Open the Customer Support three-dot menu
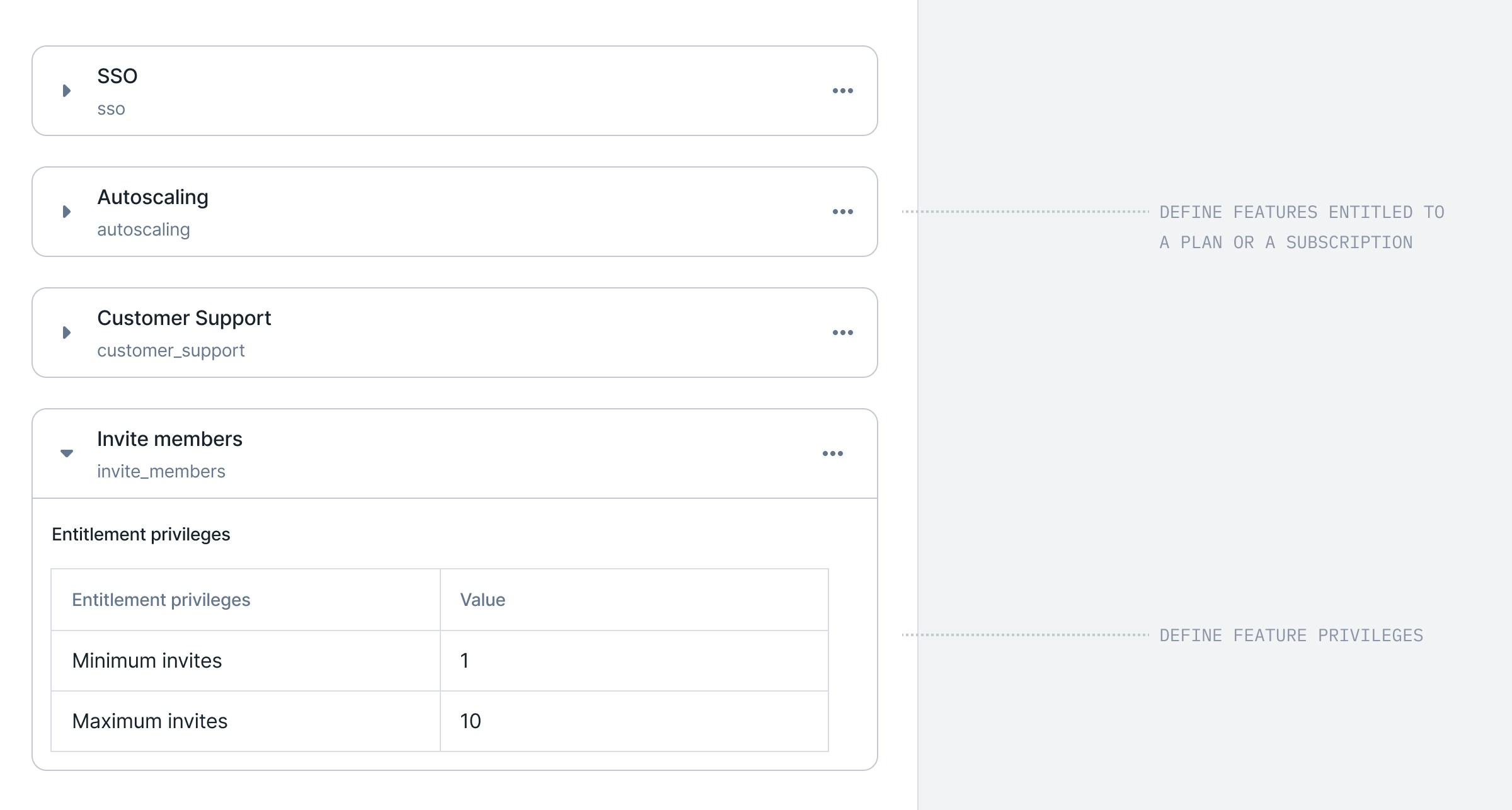This screenshot has width=1512, height=810. 842,333
